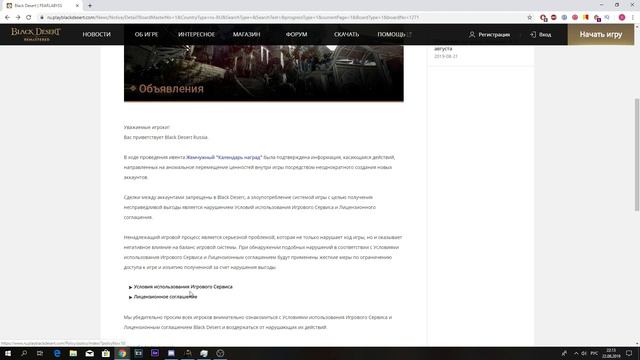This screenshot has height=360, width=640.
Task: Click the padlock site-info icon in the address bar
Action: [x=42, y=18]
